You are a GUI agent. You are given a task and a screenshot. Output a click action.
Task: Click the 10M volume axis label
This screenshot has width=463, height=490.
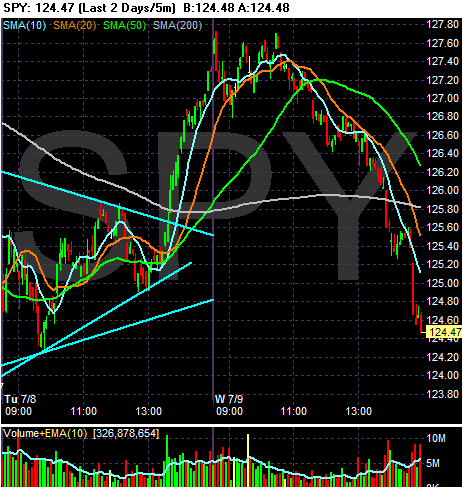[x=436, y=438]
